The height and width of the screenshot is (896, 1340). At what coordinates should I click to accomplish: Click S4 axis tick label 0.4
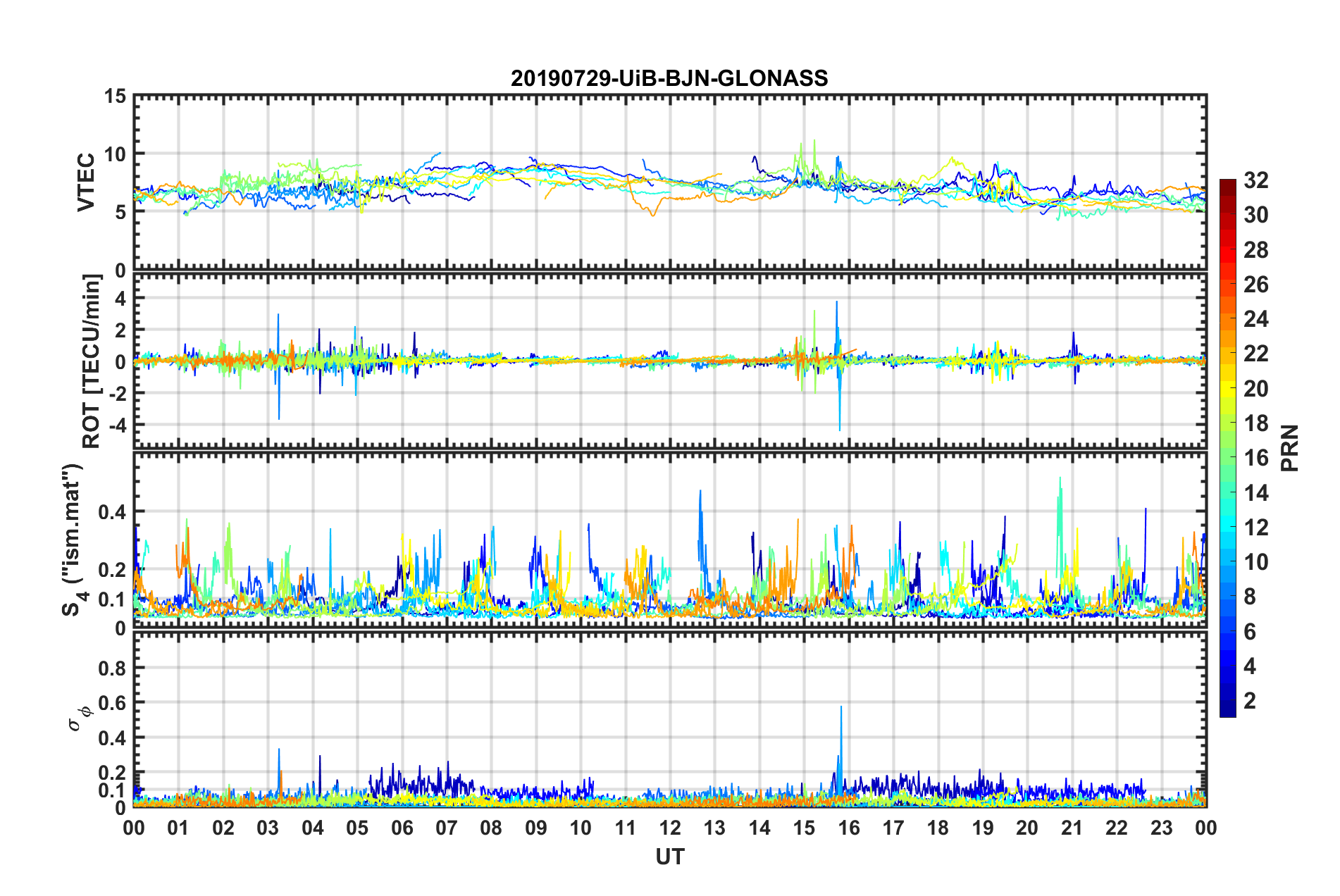tap(112, 512)
